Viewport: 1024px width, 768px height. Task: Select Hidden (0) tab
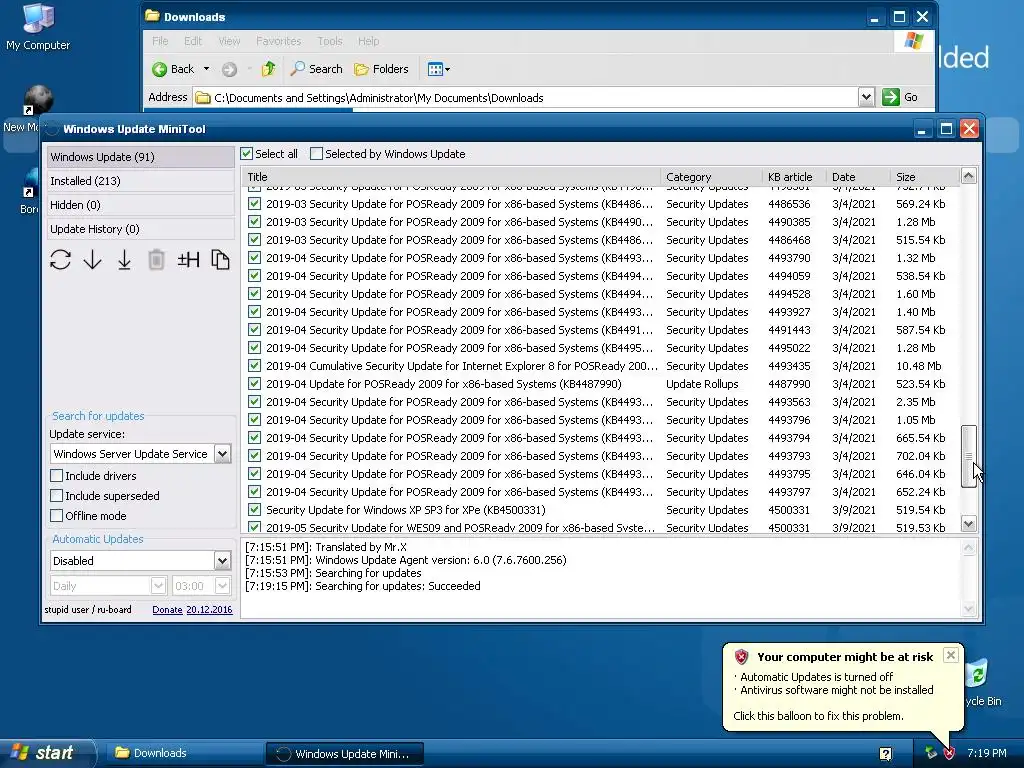140,205
